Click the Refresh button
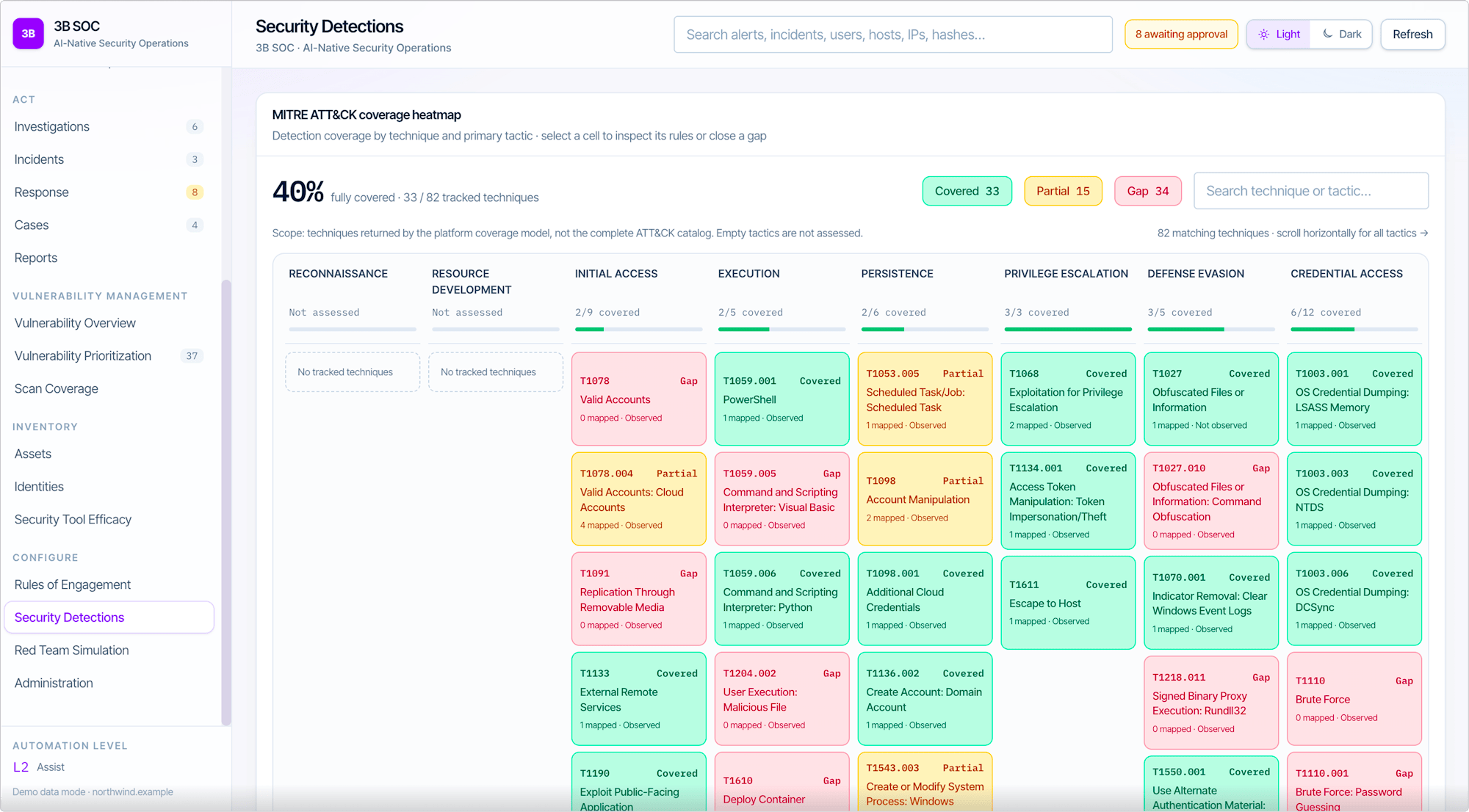1469x812 pixels. point(1412,35)
